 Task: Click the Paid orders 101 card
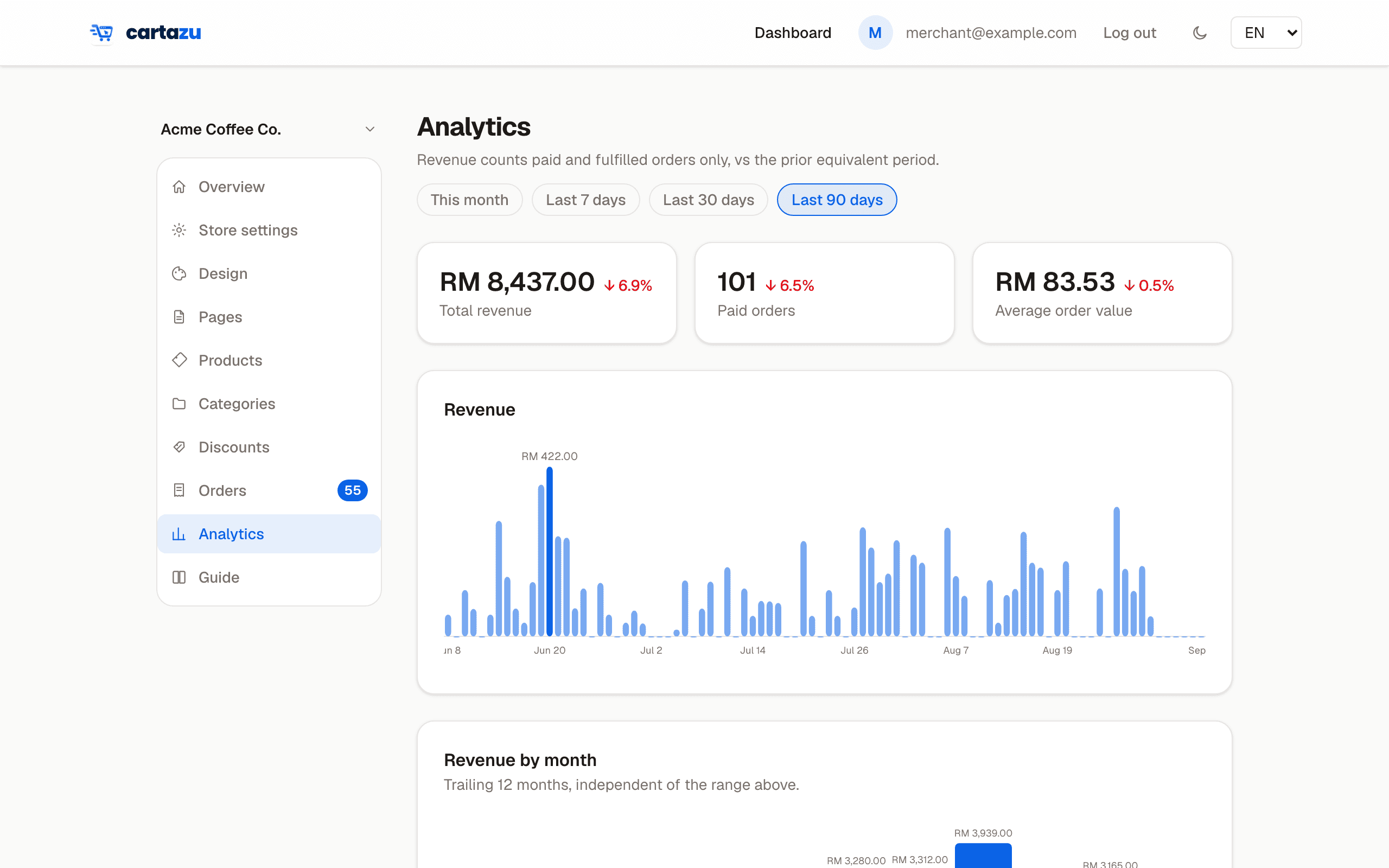(x=824, y=293)
